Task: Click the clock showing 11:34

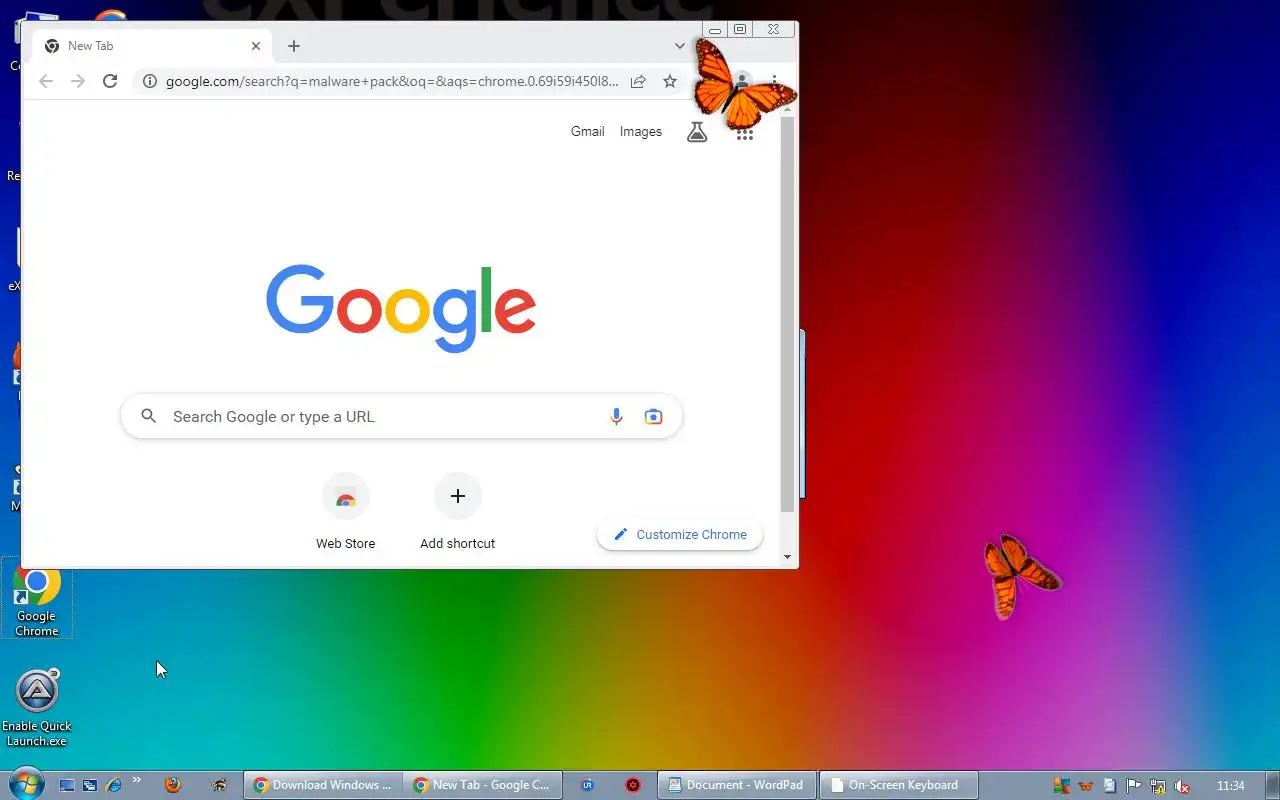Action: 1231,786
